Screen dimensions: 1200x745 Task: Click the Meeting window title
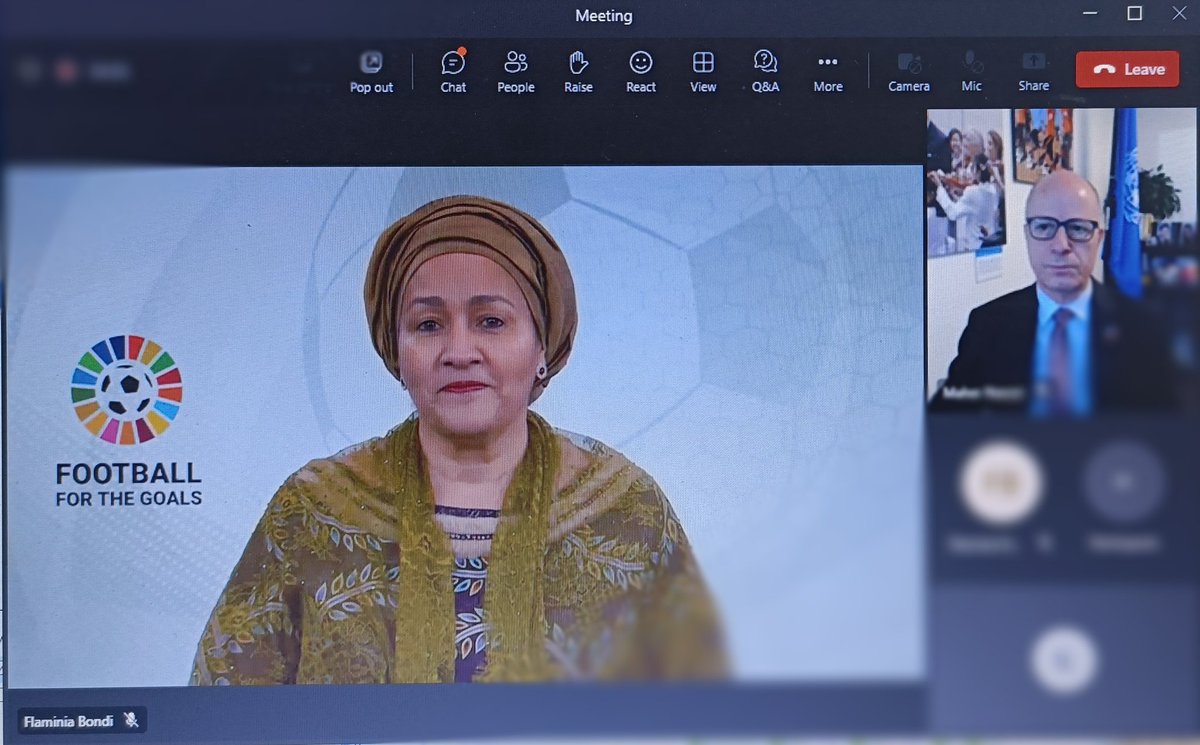coord(604,15)
